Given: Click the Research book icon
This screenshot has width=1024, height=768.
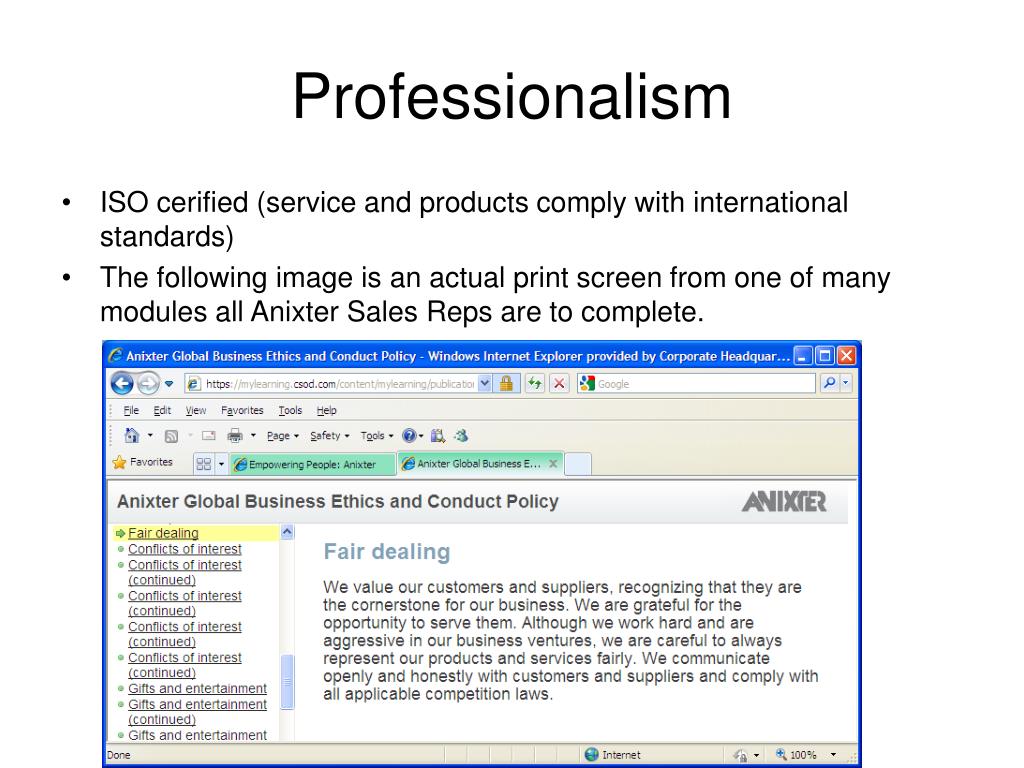Looking at the screenshot, I should [438, 436].
